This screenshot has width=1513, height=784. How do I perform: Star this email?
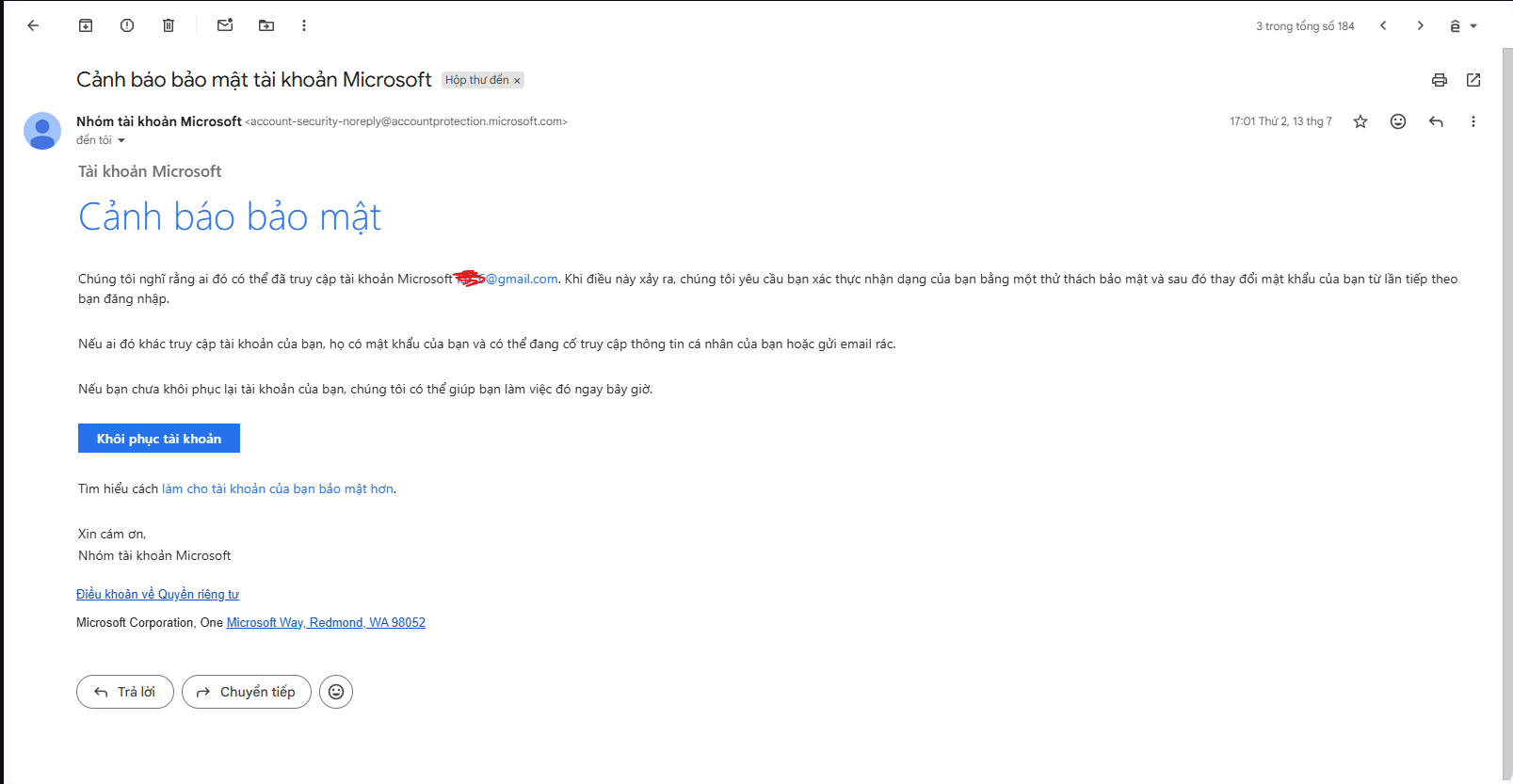click(1360, 121)
